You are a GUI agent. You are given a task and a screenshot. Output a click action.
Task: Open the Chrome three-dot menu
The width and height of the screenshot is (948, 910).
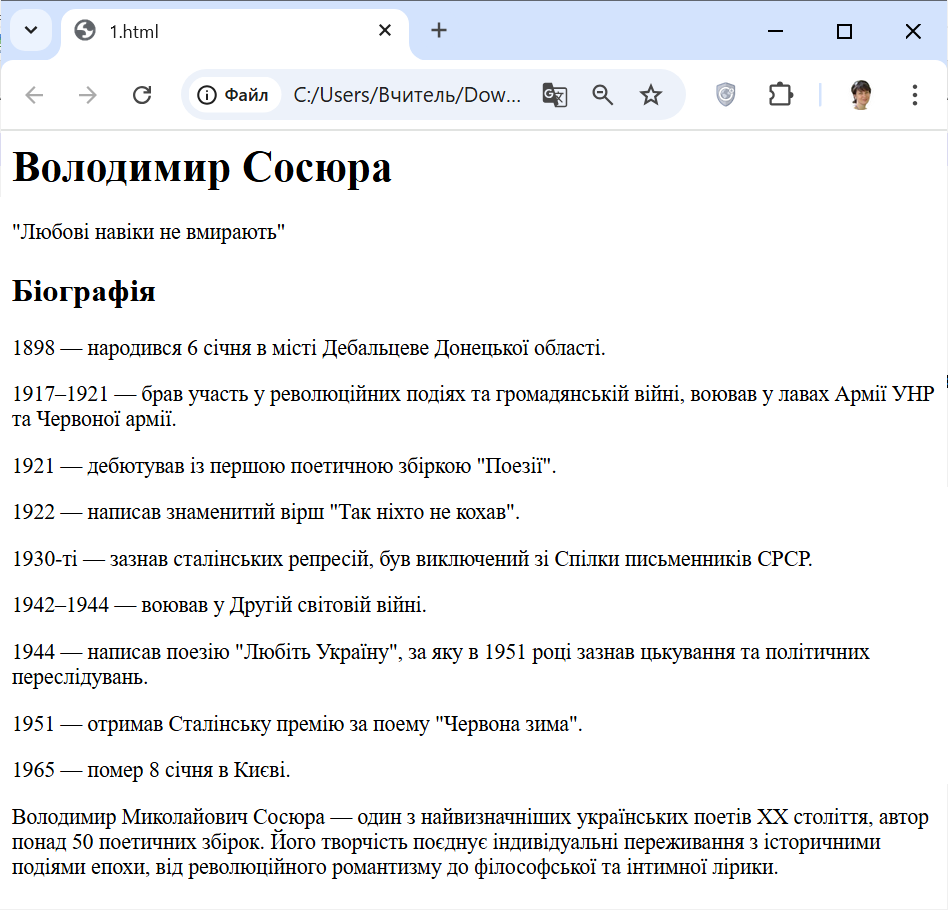(914, 95)
